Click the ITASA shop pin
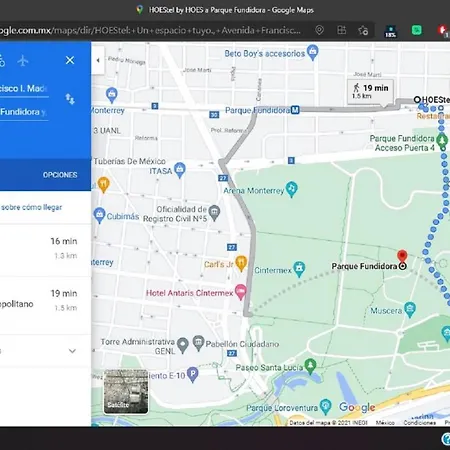This screenshot has height=450, width=450. pos(180,170)
